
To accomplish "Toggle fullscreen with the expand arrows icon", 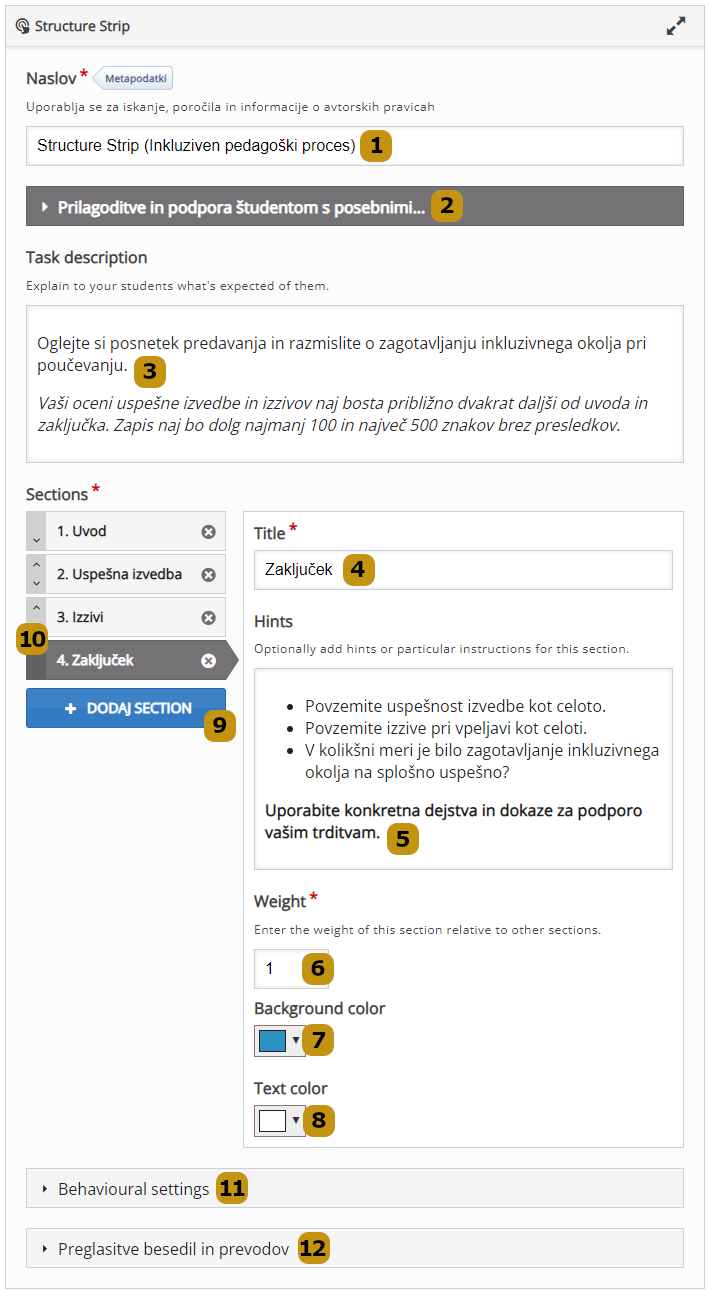I will coord(676,26).
